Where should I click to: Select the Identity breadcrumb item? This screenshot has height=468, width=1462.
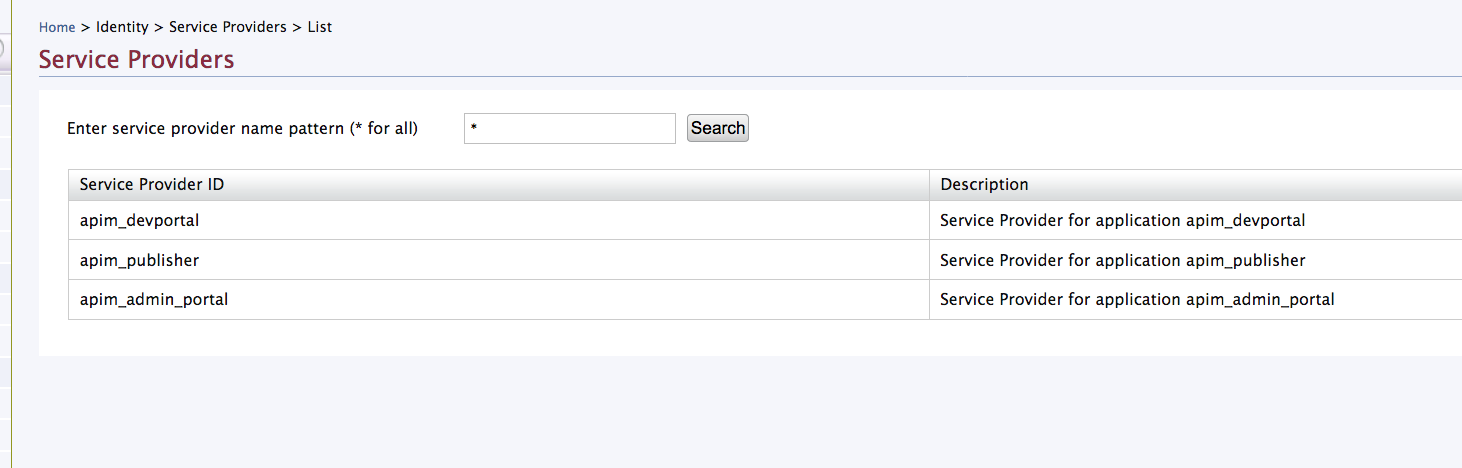(x=122, y=27)
